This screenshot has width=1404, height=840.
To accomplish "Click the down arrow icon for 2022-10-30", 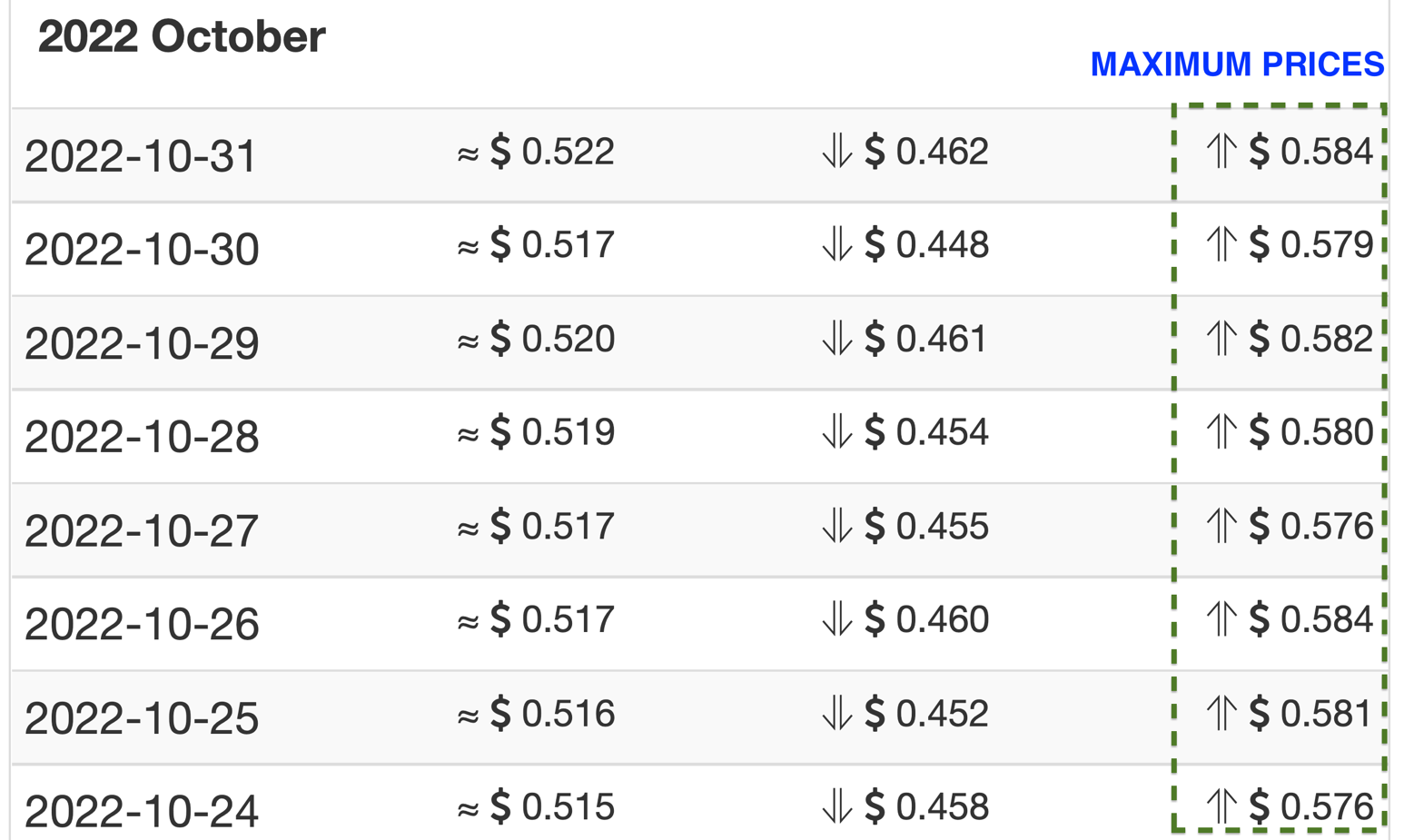I will [x=836, y=244].
